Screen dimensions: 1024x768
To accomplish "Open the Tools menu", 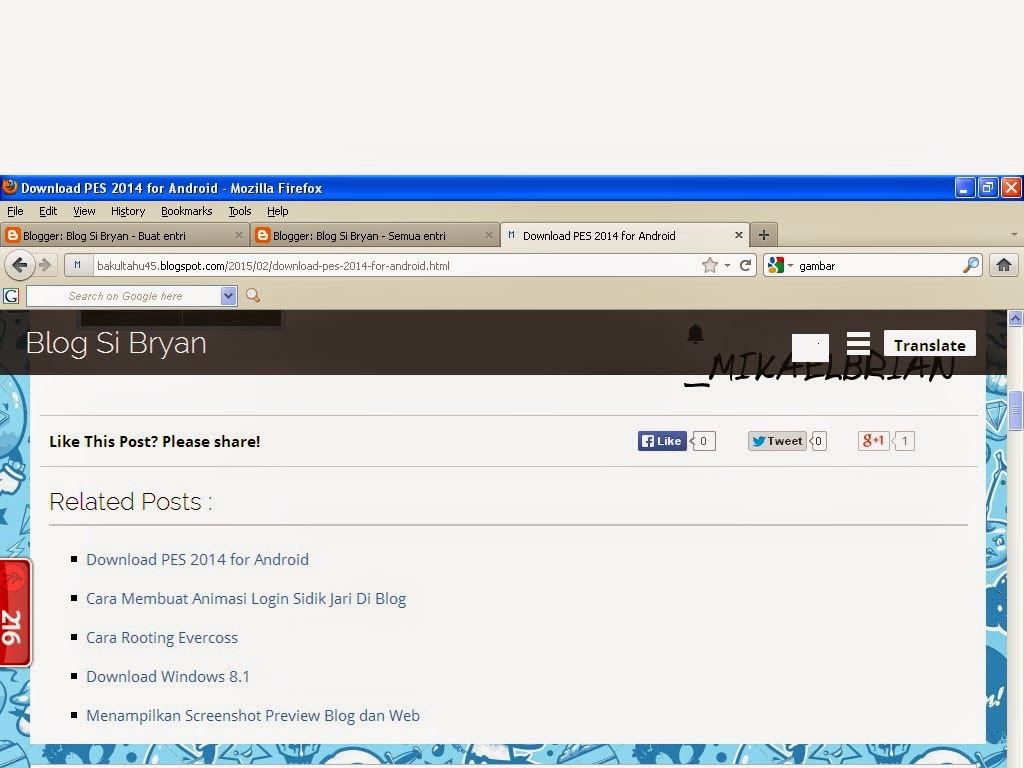I will (x=240, y=211).
